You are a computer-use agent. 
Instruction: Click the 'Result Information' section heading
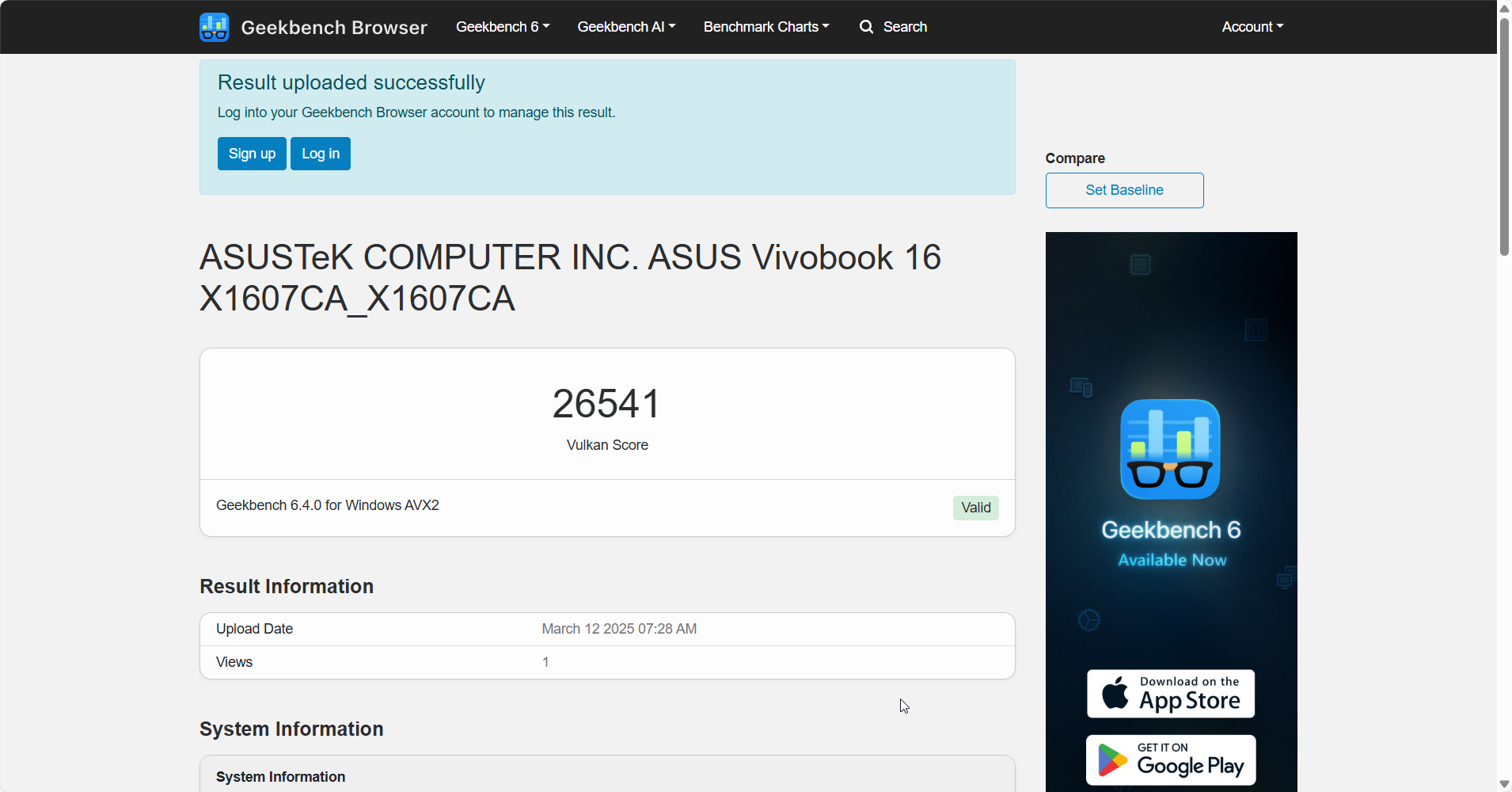click(287, 586)
